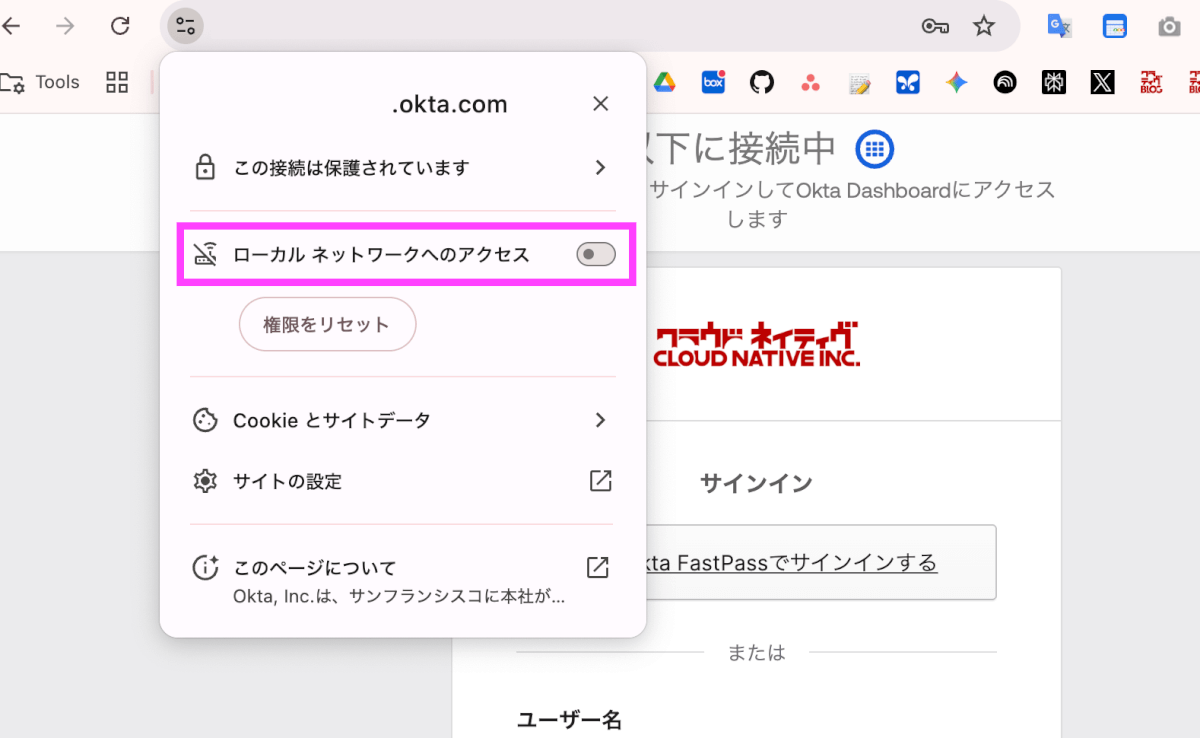Open the X (Twitter) bookmark
This screenshot has width=1200, height=738.
pos(1102,82)
